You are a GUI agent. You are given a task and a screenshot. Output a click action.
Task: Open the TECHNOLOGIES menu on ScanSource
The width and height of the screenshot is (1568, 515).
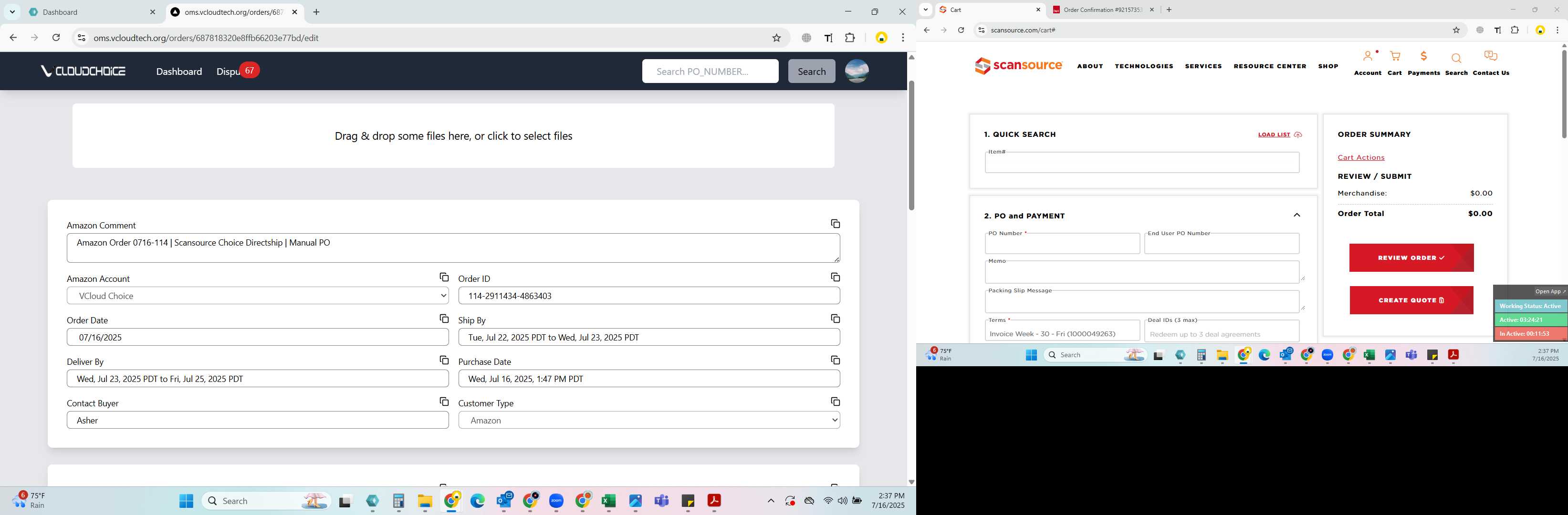point(1144,66)
